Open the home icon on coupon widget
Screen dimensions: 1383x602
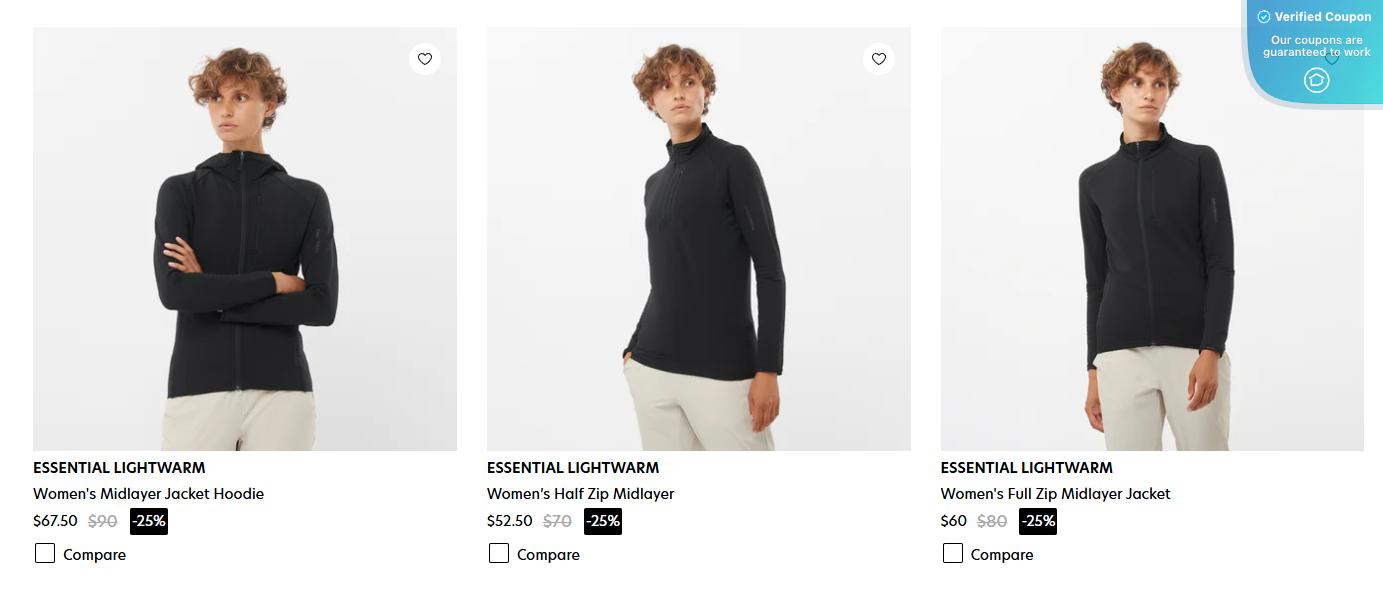tap(1315, 79)
